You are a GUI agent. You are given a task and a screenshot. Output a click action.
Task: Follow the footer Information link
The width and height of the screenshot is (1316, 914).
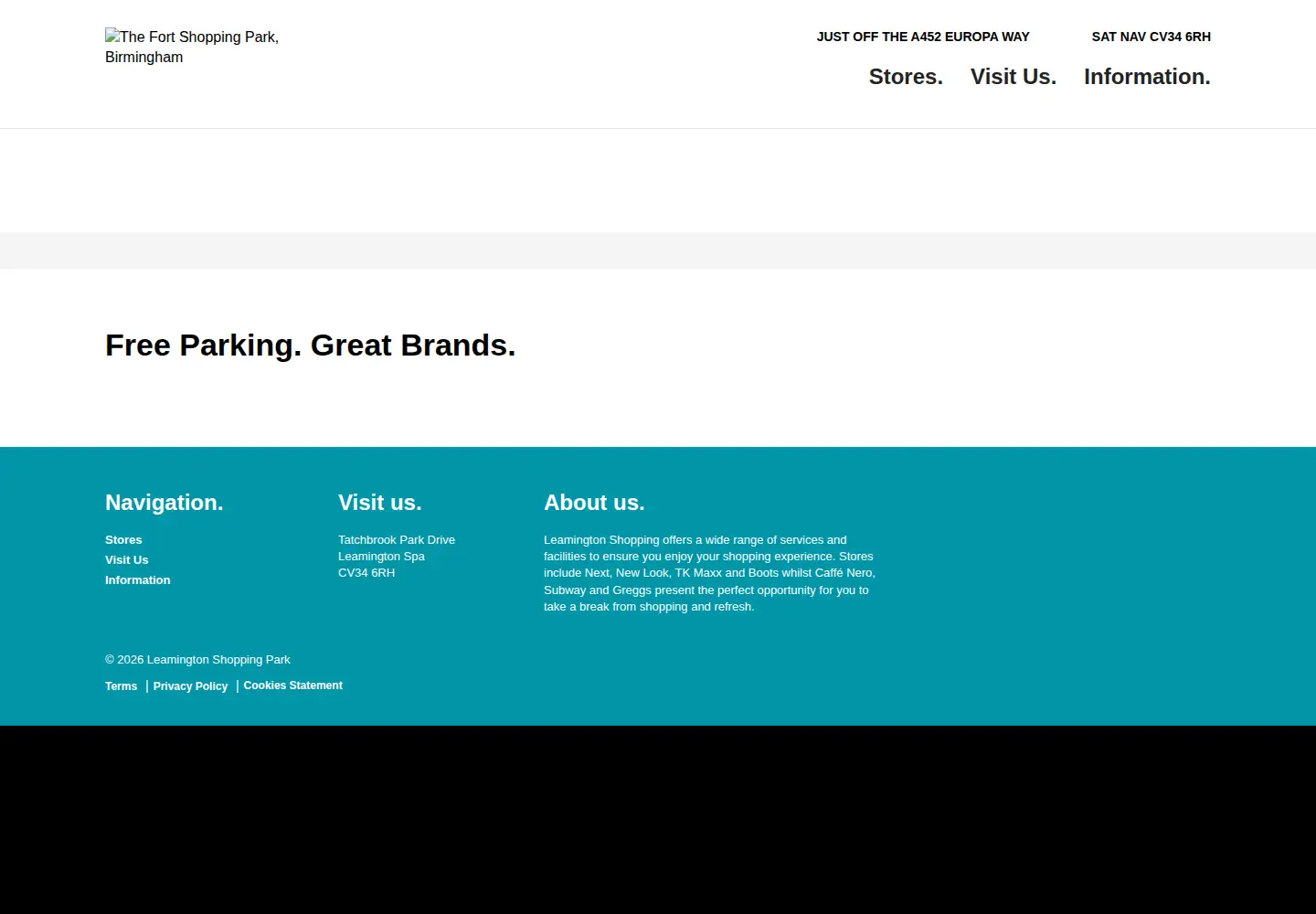point(137,580)
